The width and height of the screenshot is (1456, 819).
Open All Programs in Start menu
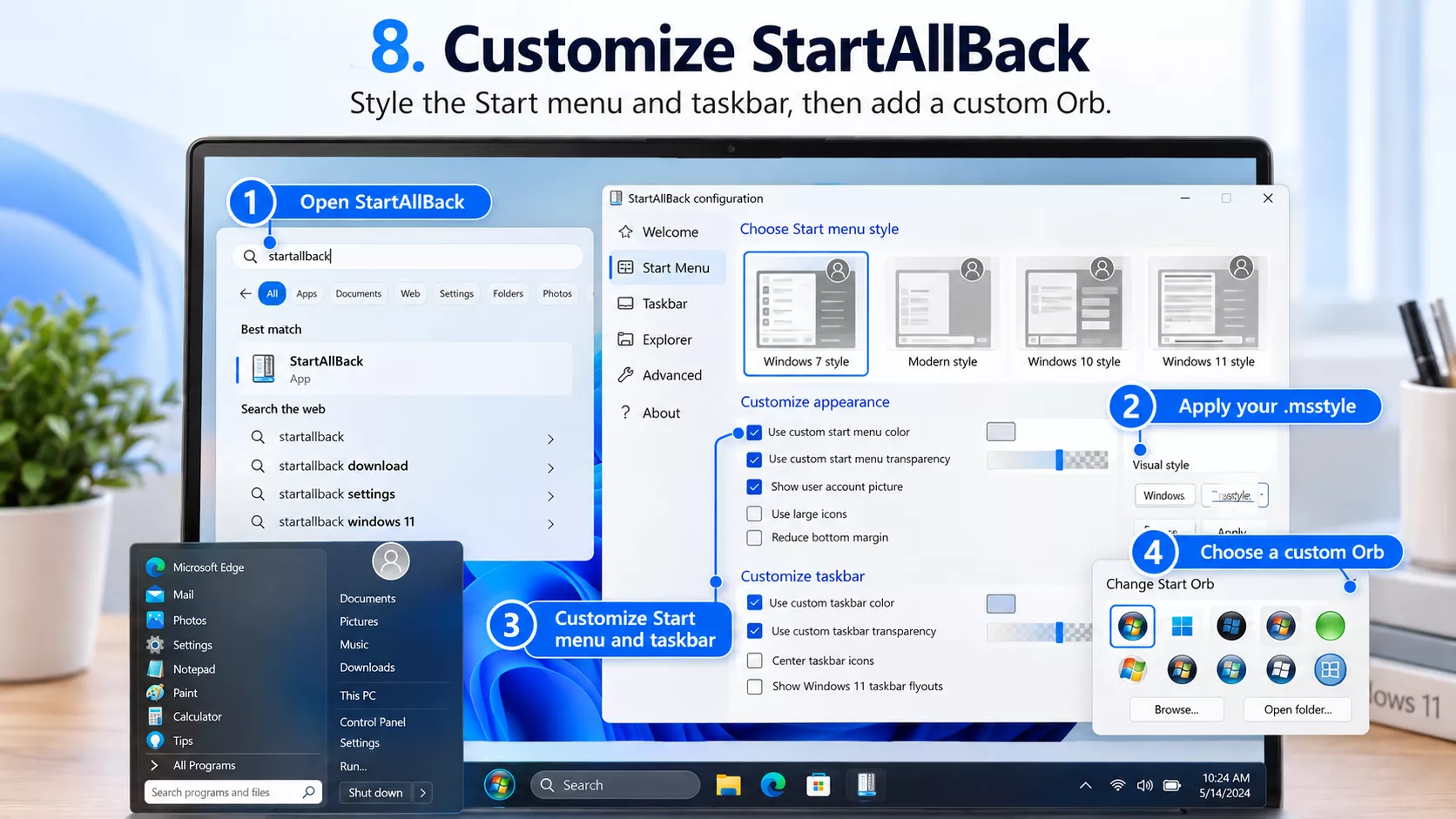pyautogui.click(x=204, y=766)
